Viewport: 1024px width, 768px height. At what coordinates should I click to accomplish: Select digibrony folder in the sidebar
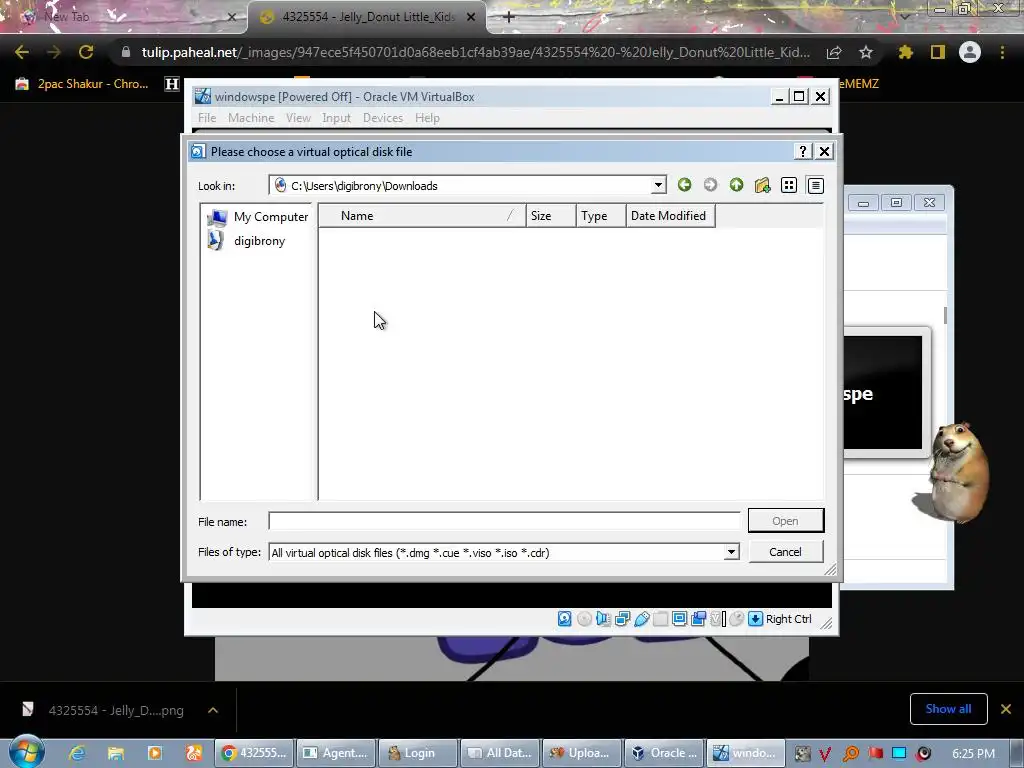click(x=247, y=241)
